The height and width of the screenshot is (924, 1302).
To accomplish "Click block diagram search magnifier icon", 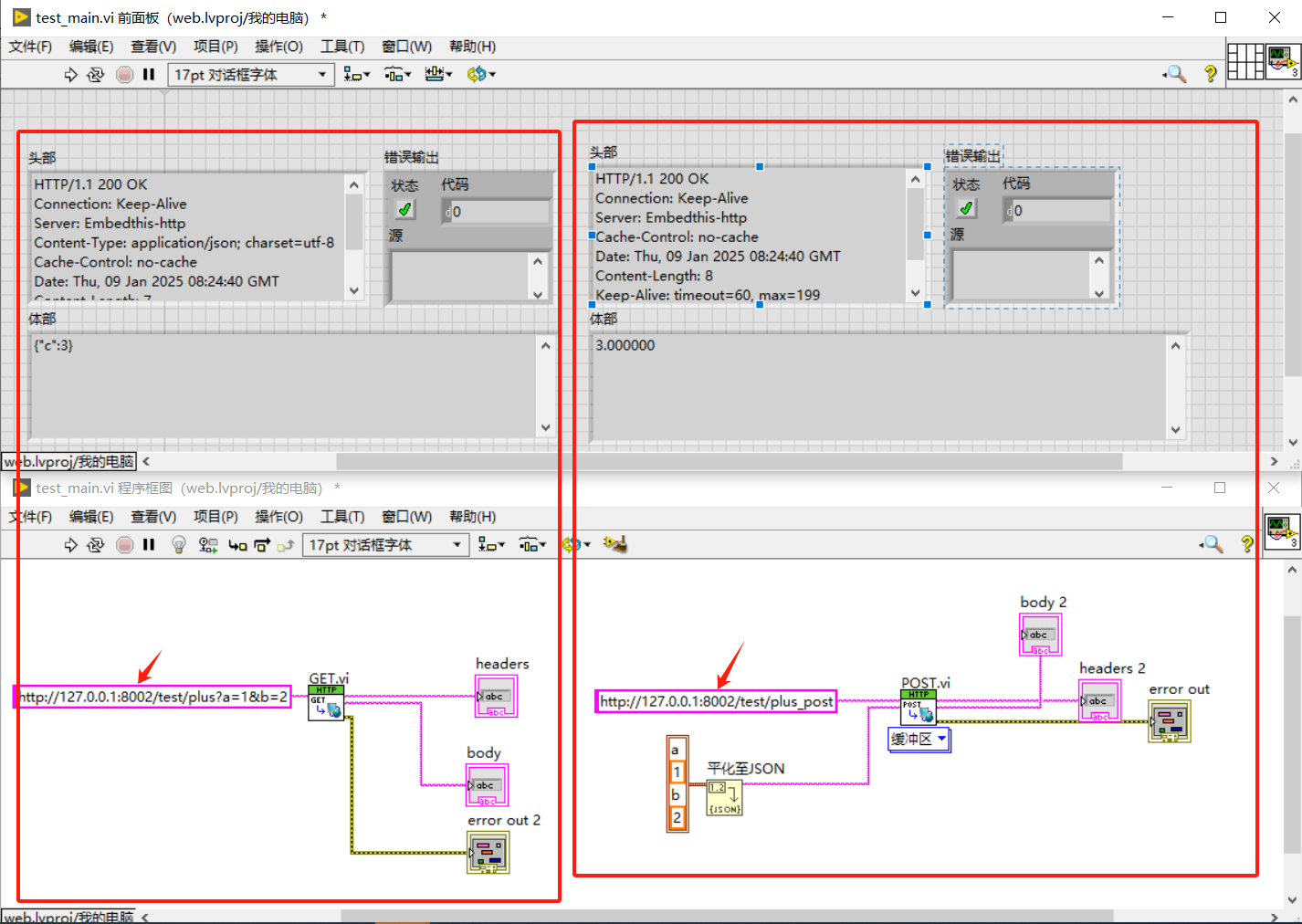I will click(x=1212, y=545).
